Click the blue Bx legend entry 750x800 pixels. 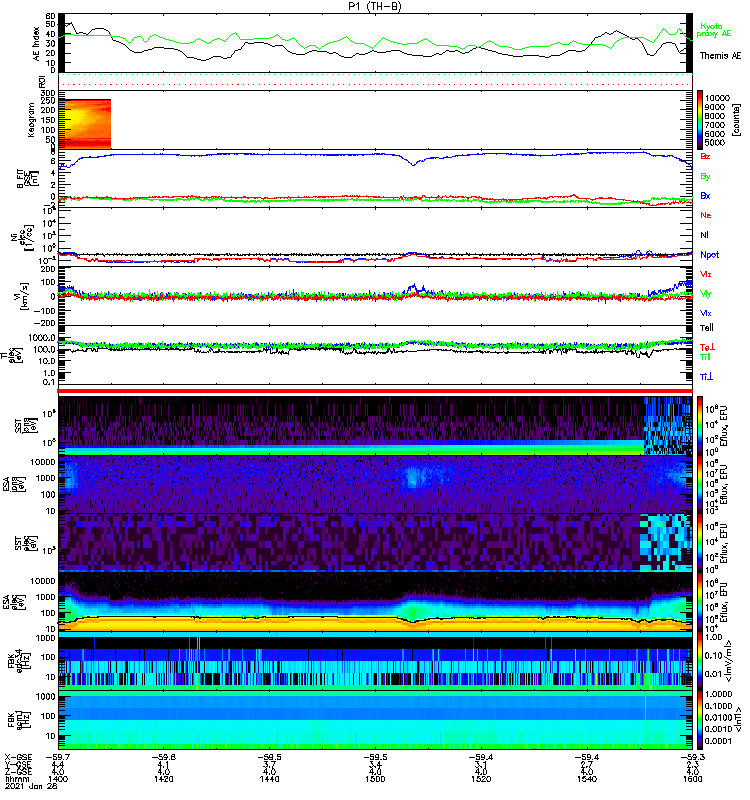705,195
